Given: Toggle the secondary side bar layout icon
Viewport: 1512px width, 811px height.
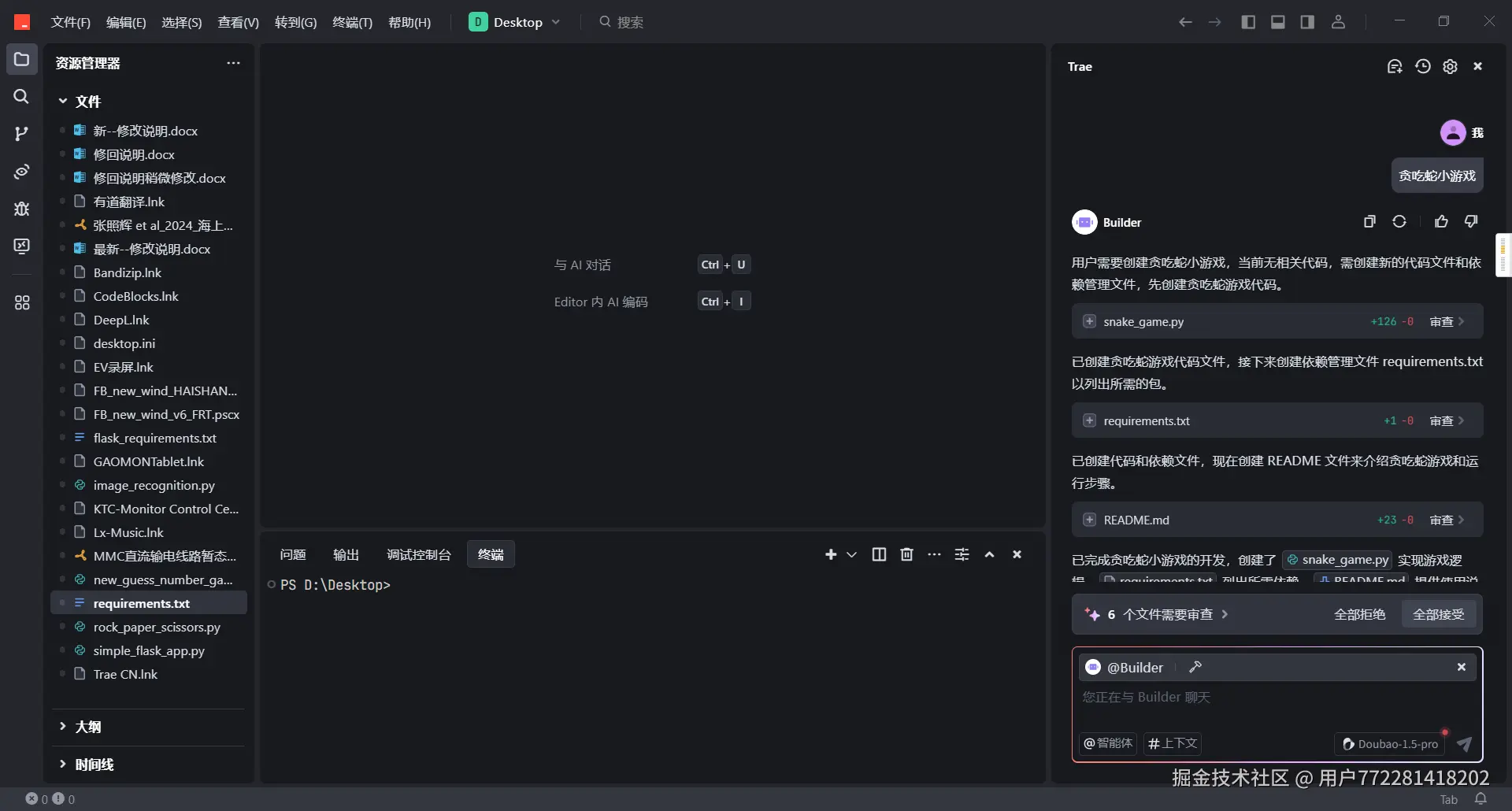Looking at the screenshot, I should point(1307,22).
